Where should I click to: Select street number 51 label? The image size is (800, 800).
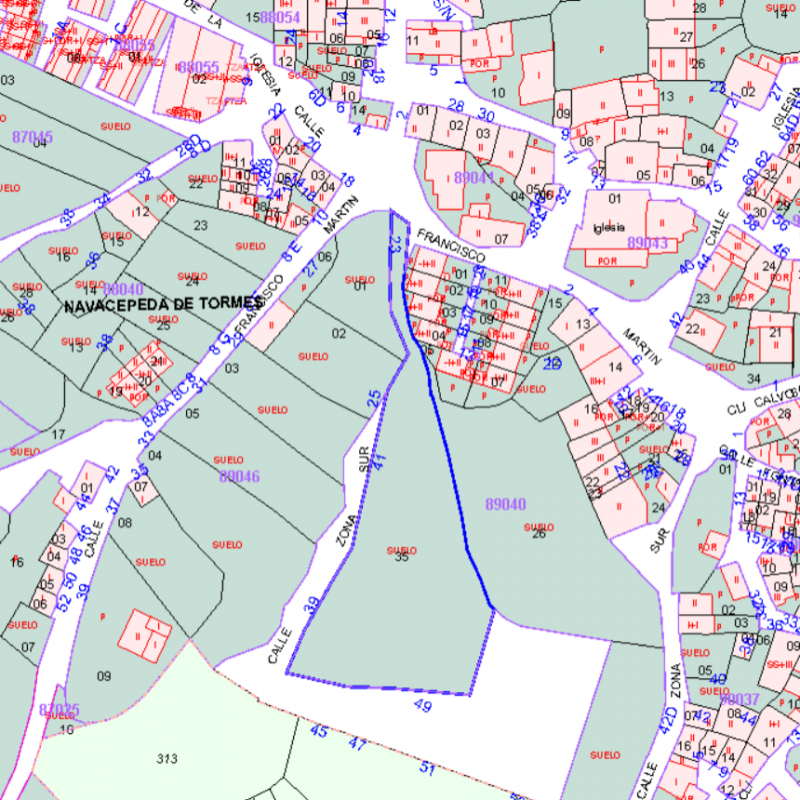[x=427, y=768]
